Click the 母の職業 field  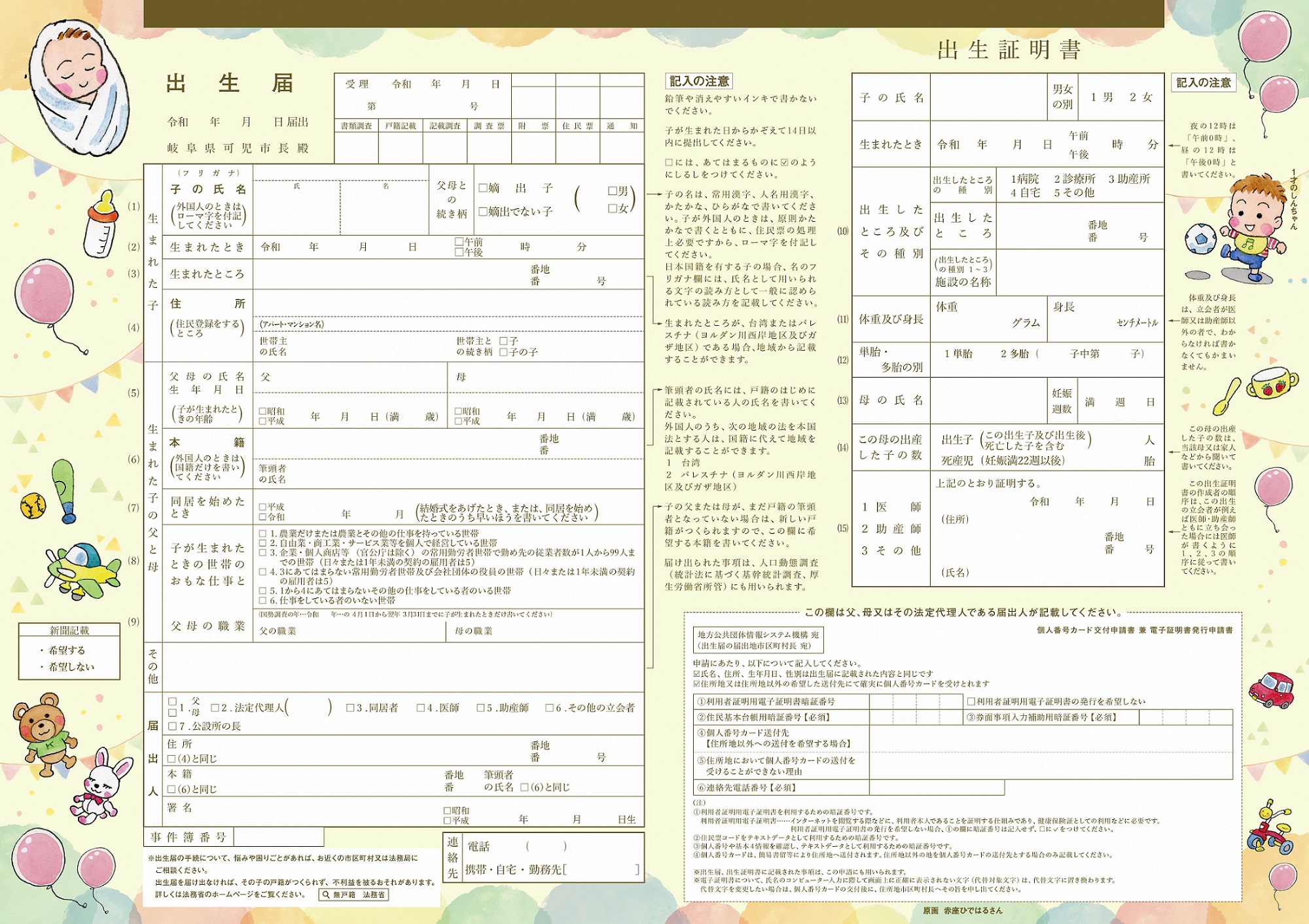point(545,631)
